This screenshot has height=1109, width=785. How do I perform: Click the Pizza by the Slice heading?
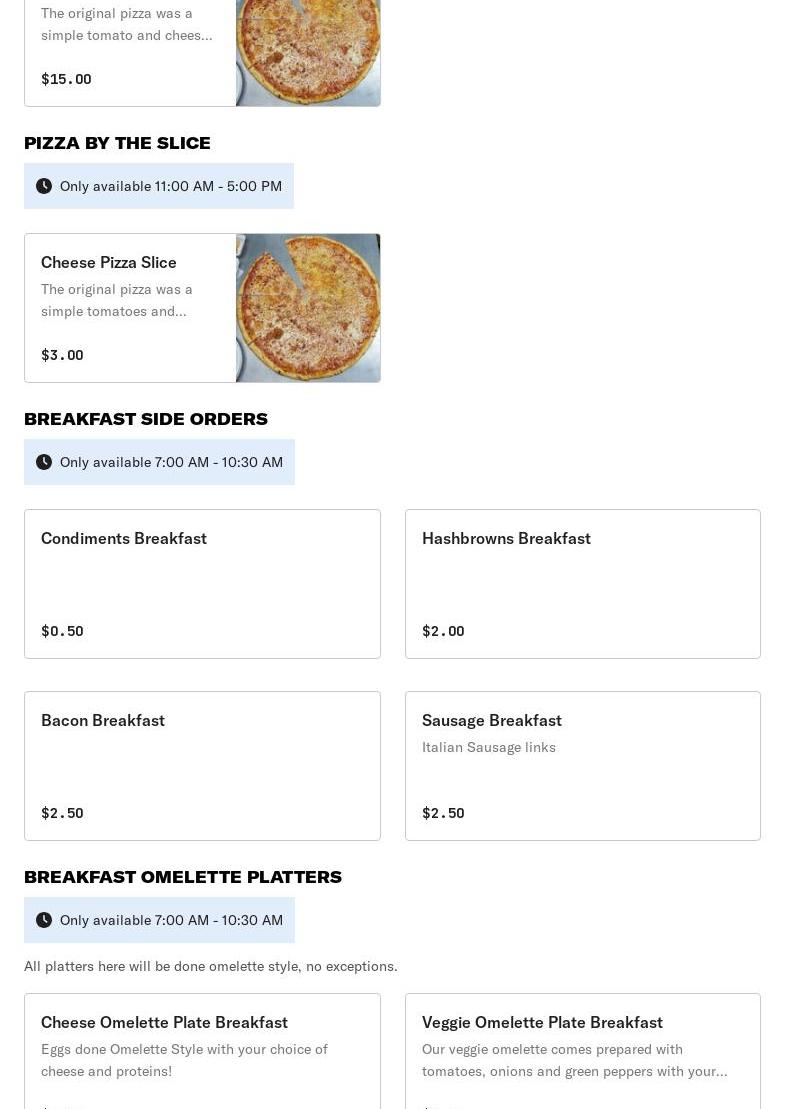117,143
